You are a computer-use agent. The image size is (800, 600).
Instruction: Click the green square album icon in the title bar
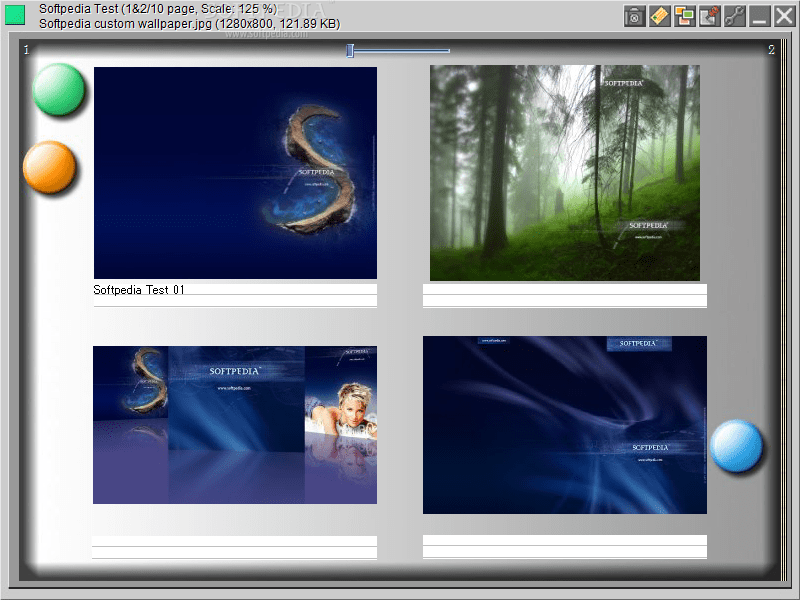coord(15,15)
